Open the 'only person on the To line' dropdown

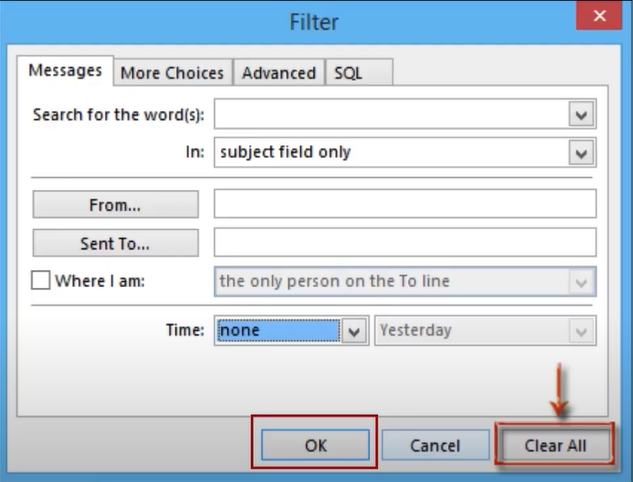pos(405,281)
